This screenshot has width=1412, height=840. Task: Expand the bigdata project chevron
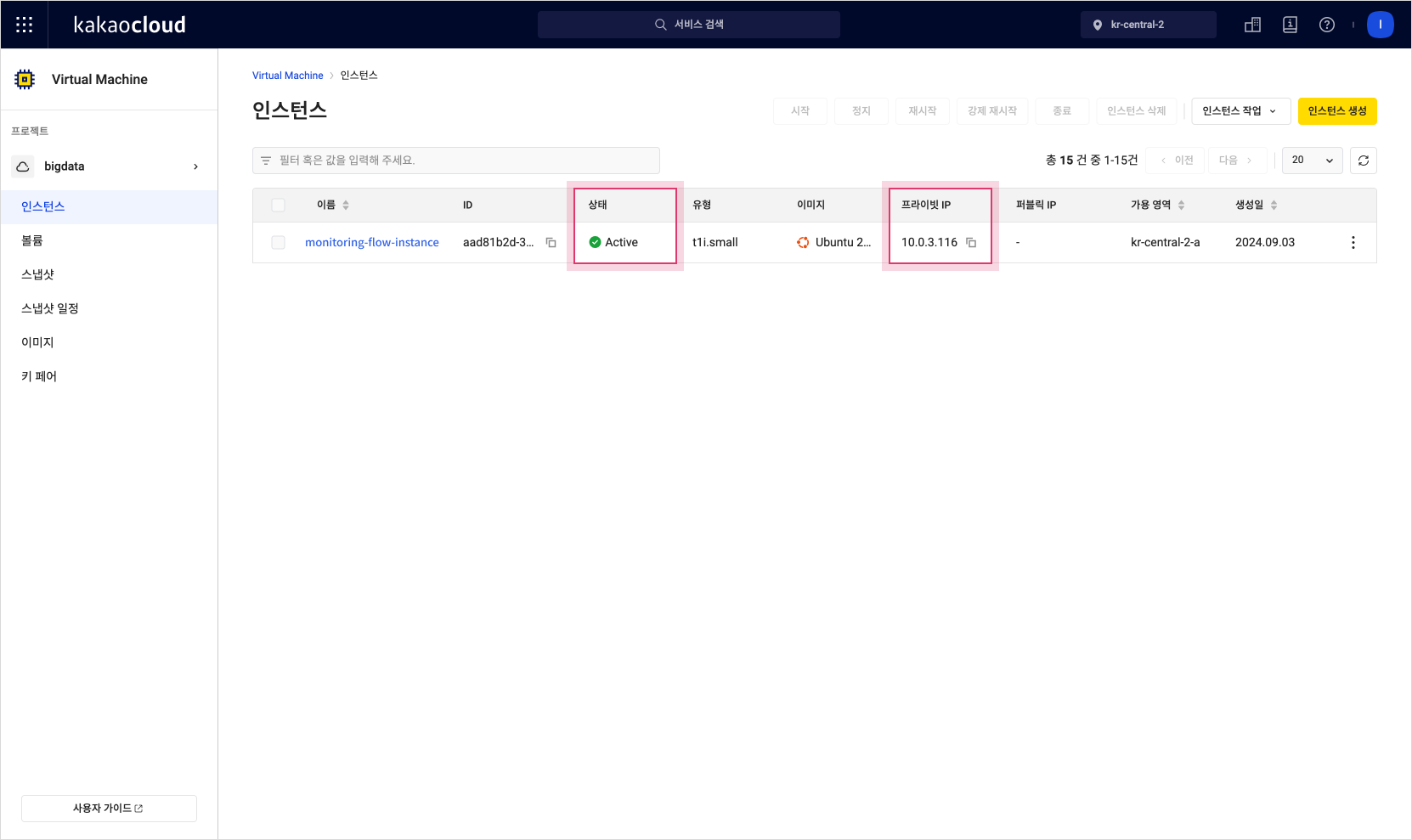196,166
